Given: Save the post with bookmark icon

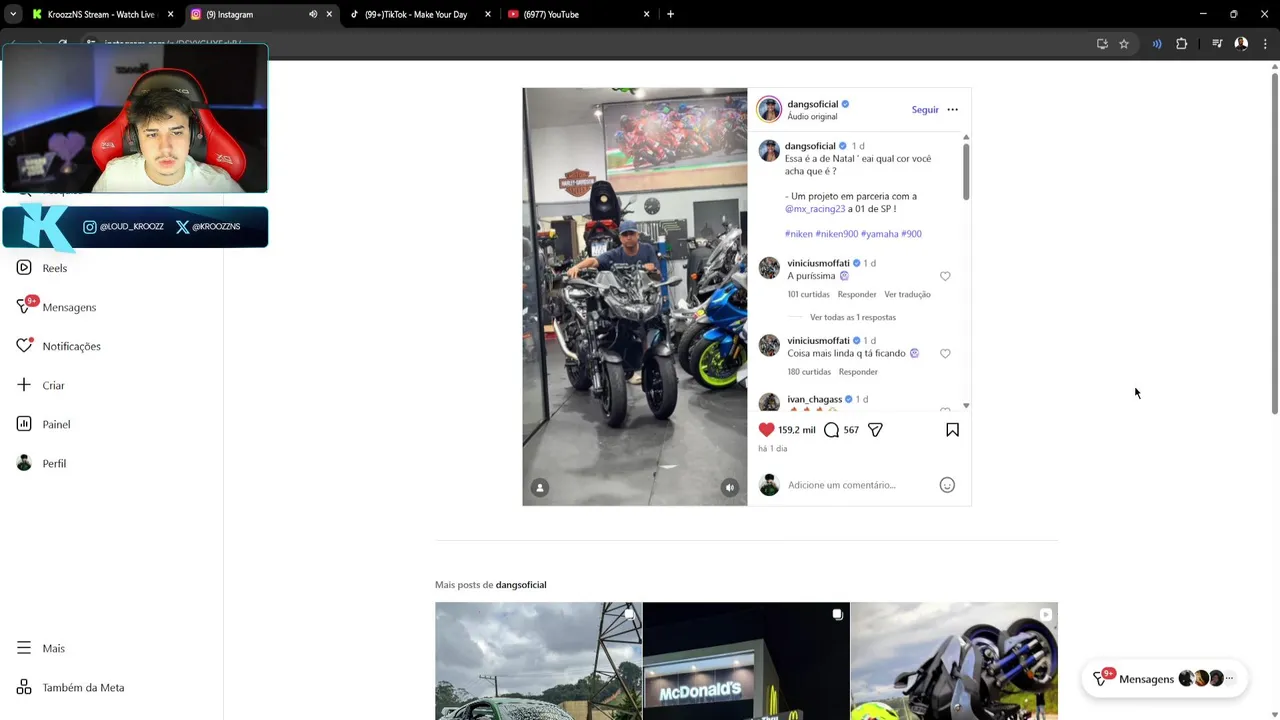Looking at the screenshot, I should tap(952, 430).
